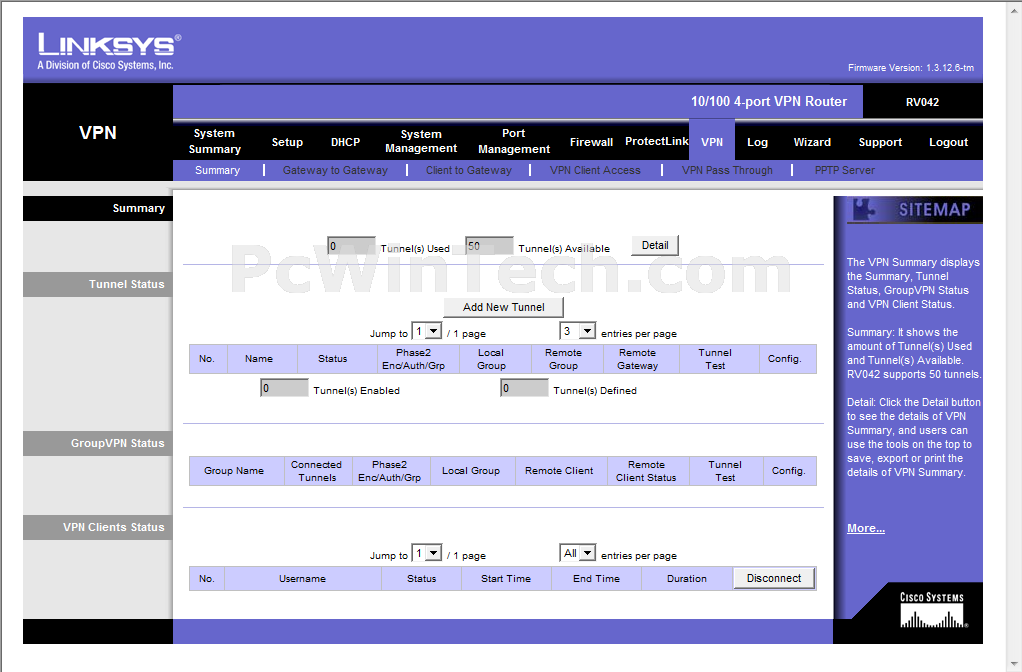Switch to the Firewall tab
This screenshot has height=672, width=1022.
point(591,142)
